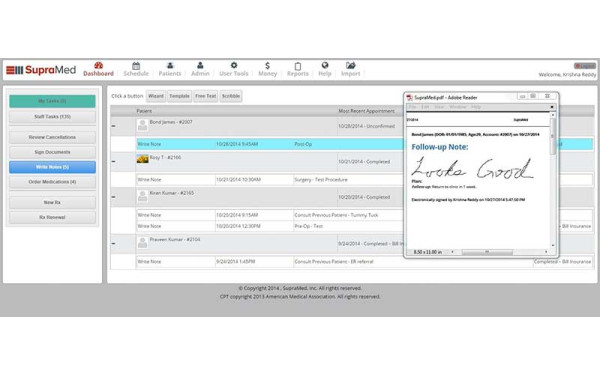Select the Staff Tasks sidebar item
The width and height of the screenshot is (600, 375).
52,117
